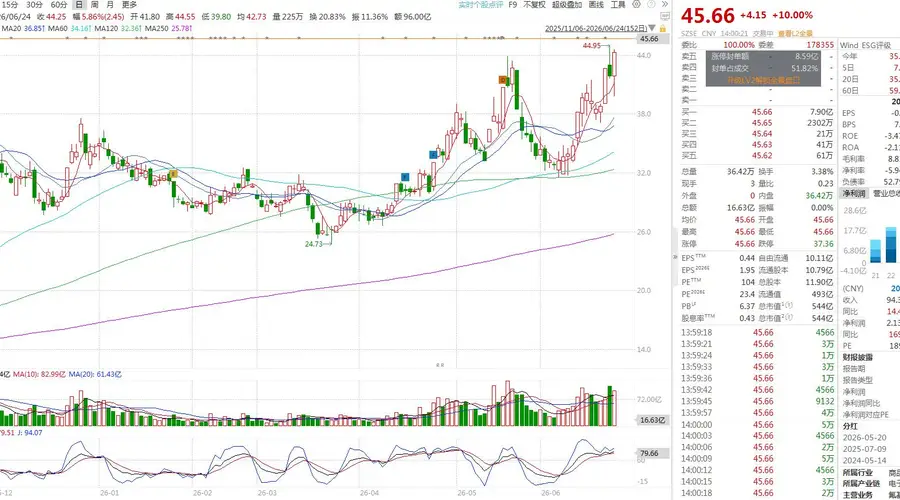Switch to the 60分 chart tab
900x500 pixels.
59,5
